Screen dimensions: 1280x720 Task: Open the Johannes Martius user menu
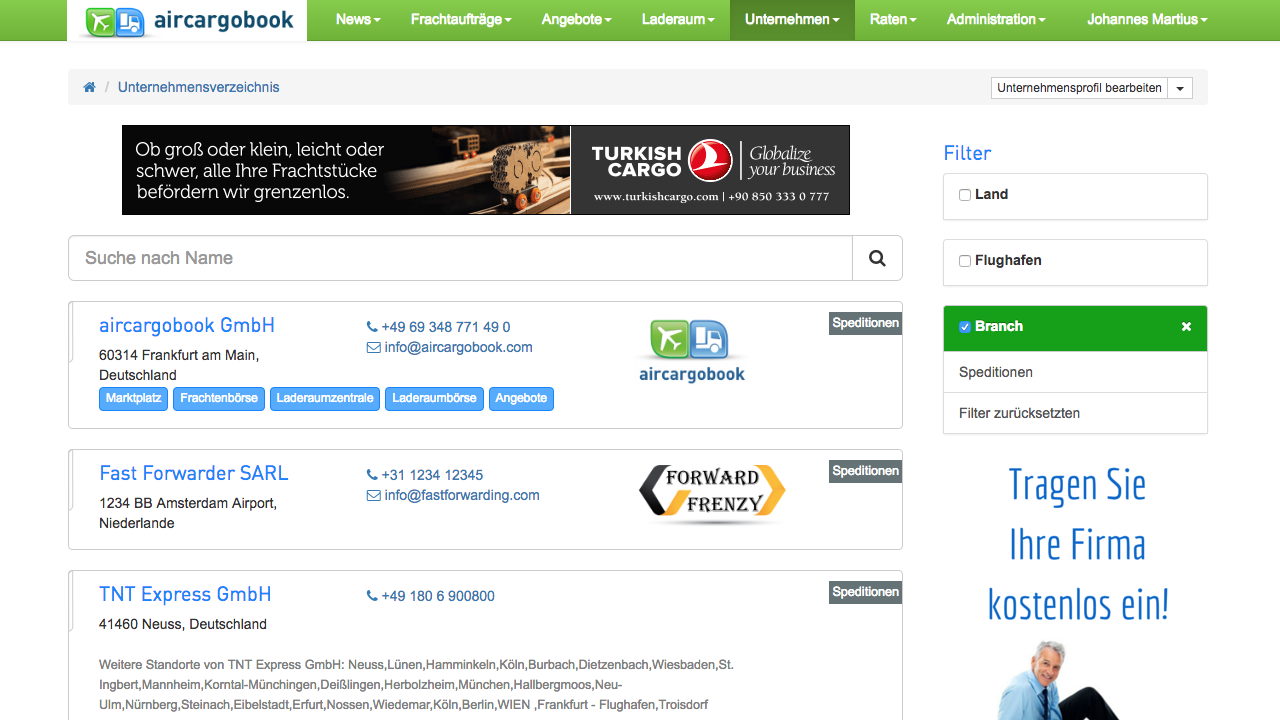(1147, 20)
